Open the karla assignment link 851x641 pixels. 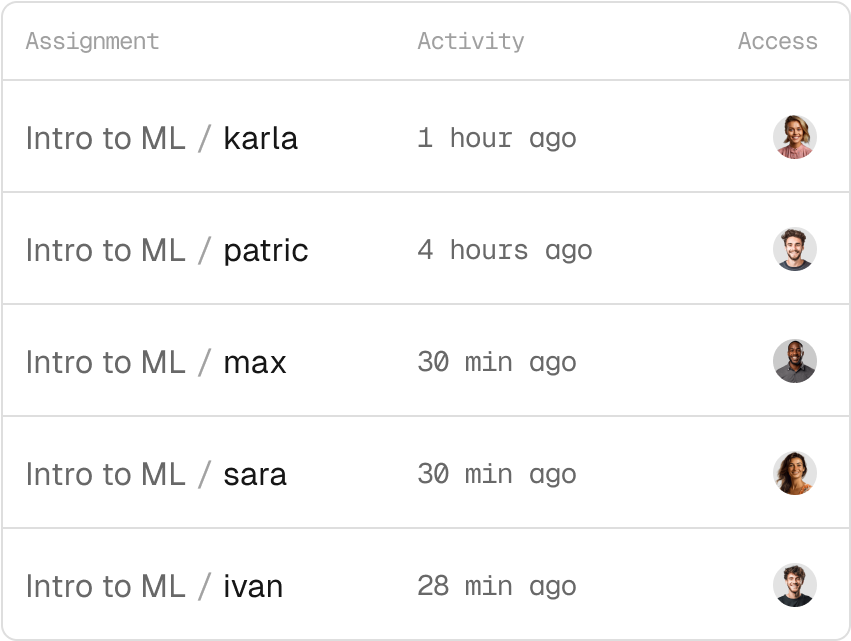pos(260,138)
